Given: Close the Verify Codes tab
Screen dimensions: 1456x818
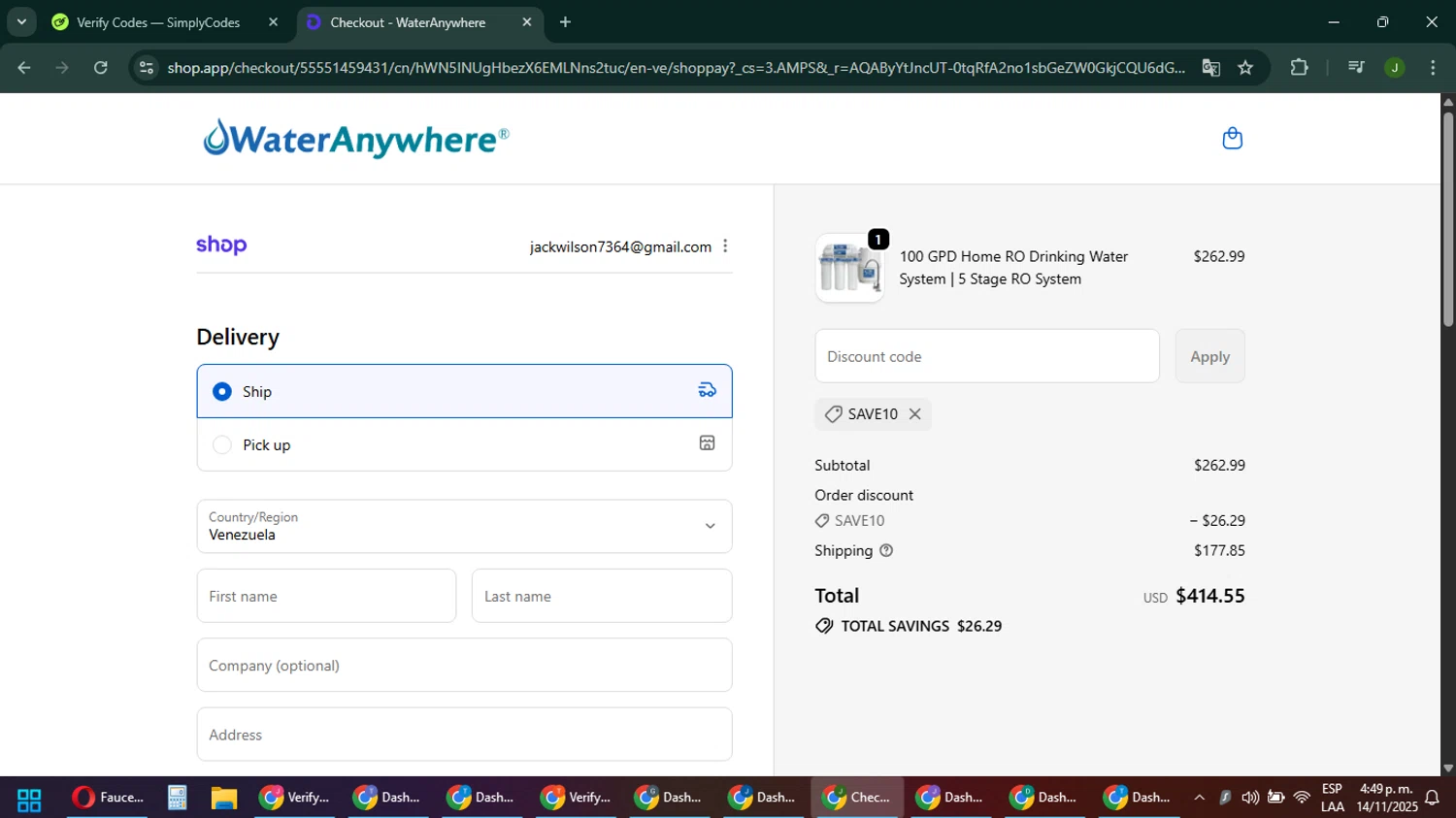Looking at the screenshot, I should tap(273, 22).
